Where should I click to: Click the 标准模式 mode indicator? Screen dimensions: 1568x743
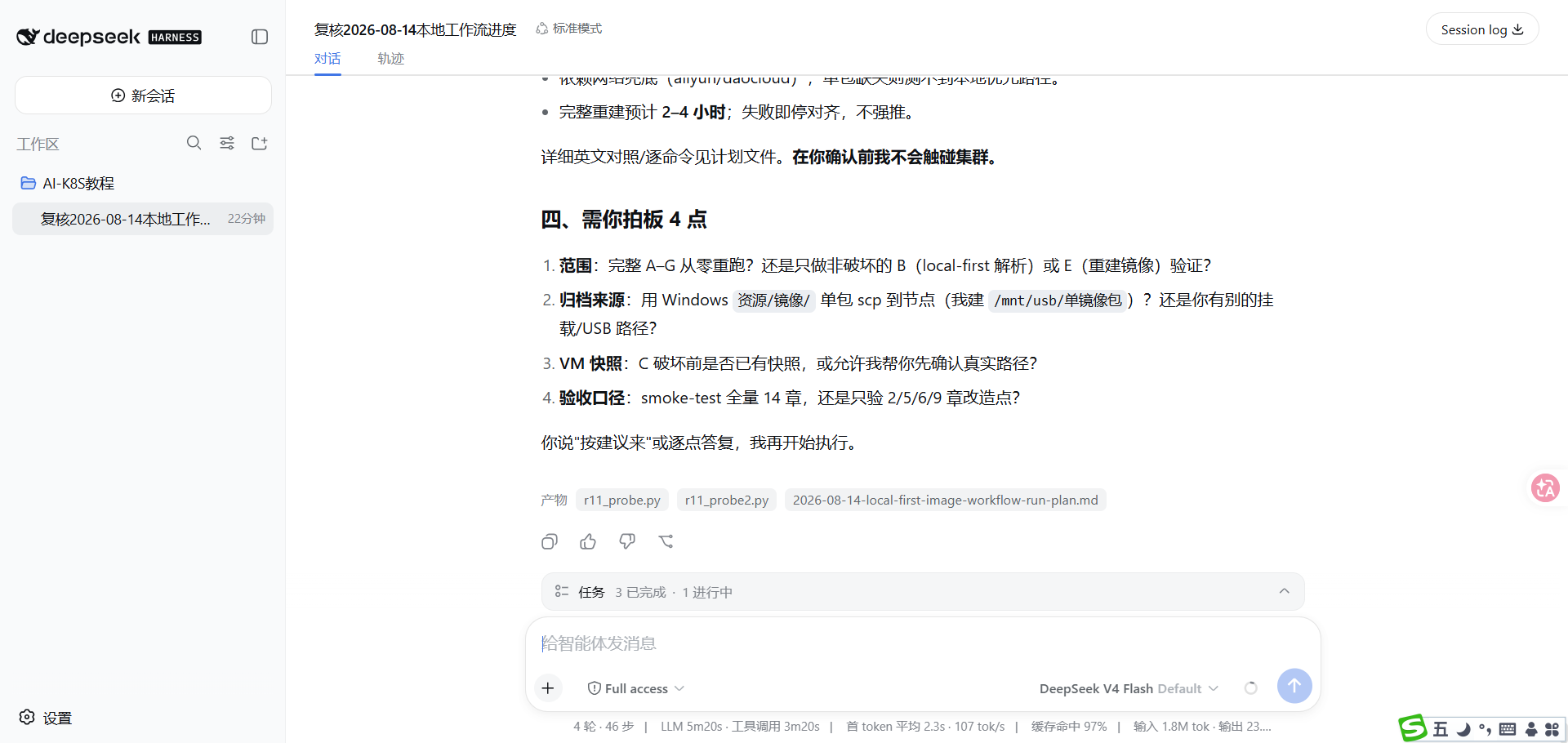click(569, 29)
